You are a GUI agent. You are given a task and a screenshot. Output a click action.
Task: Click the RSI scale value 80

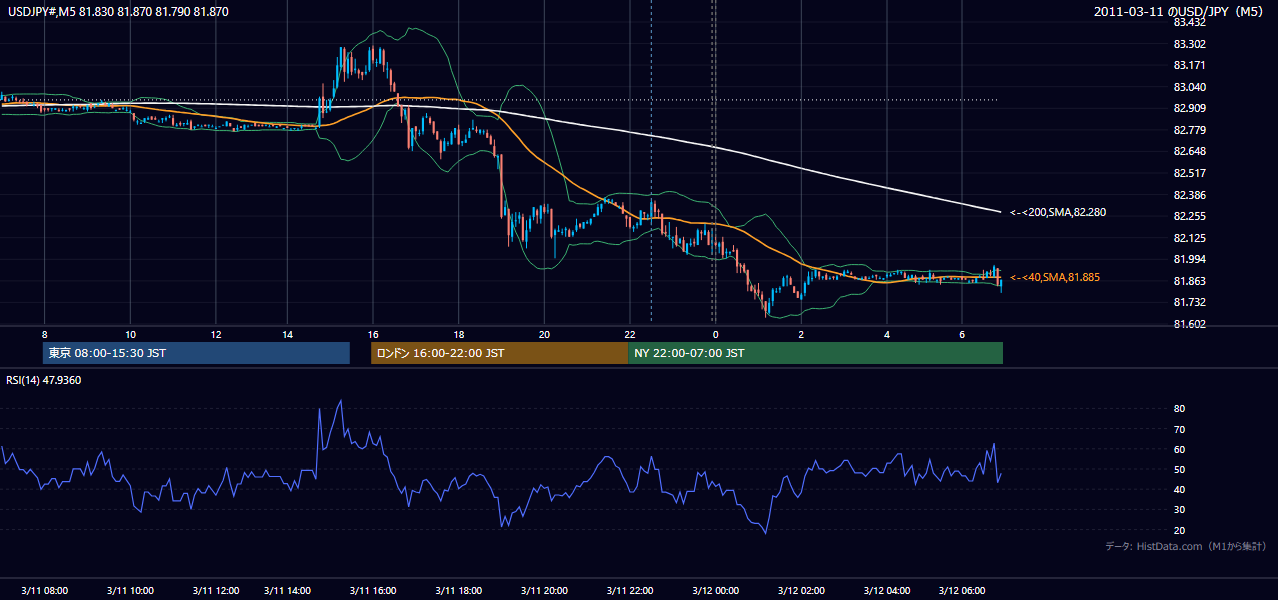(x=1179, y=409)
